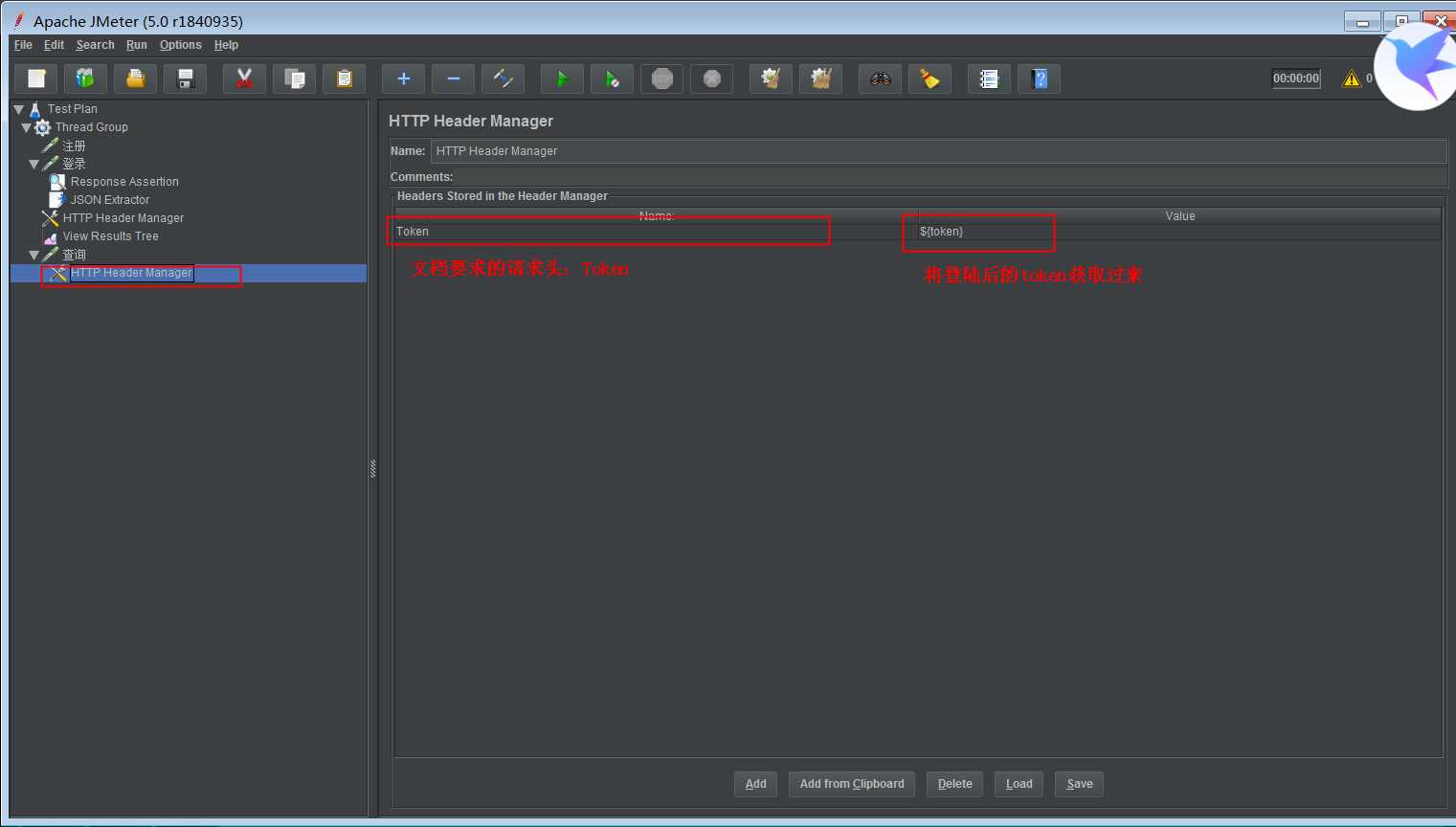The width and height of the screenshot is (1456, 827).
Task: Stop the running test
Action: [x=662, y=78]
